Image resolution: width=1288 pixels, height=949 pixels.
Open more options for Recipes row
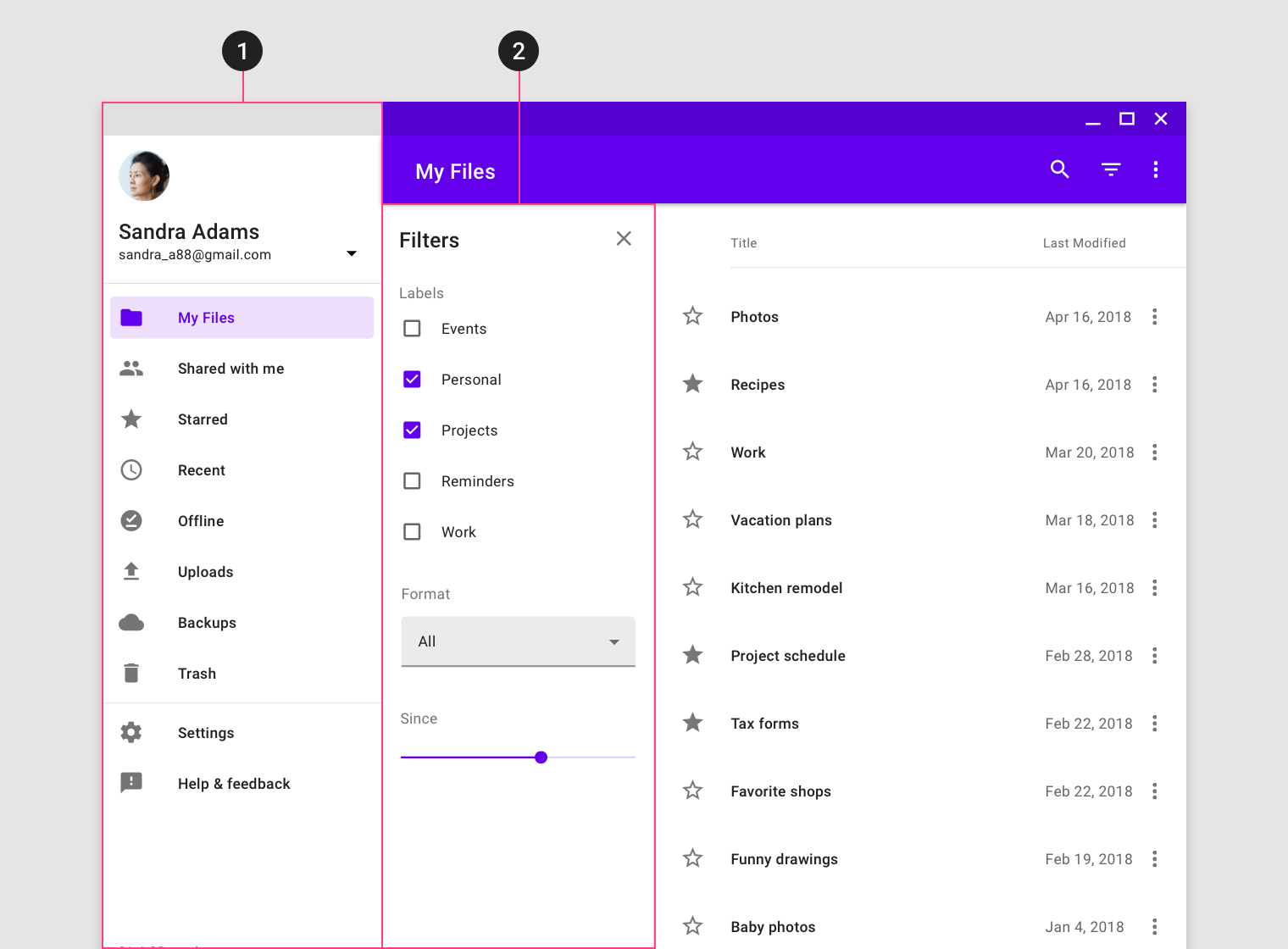point(1155,385)
